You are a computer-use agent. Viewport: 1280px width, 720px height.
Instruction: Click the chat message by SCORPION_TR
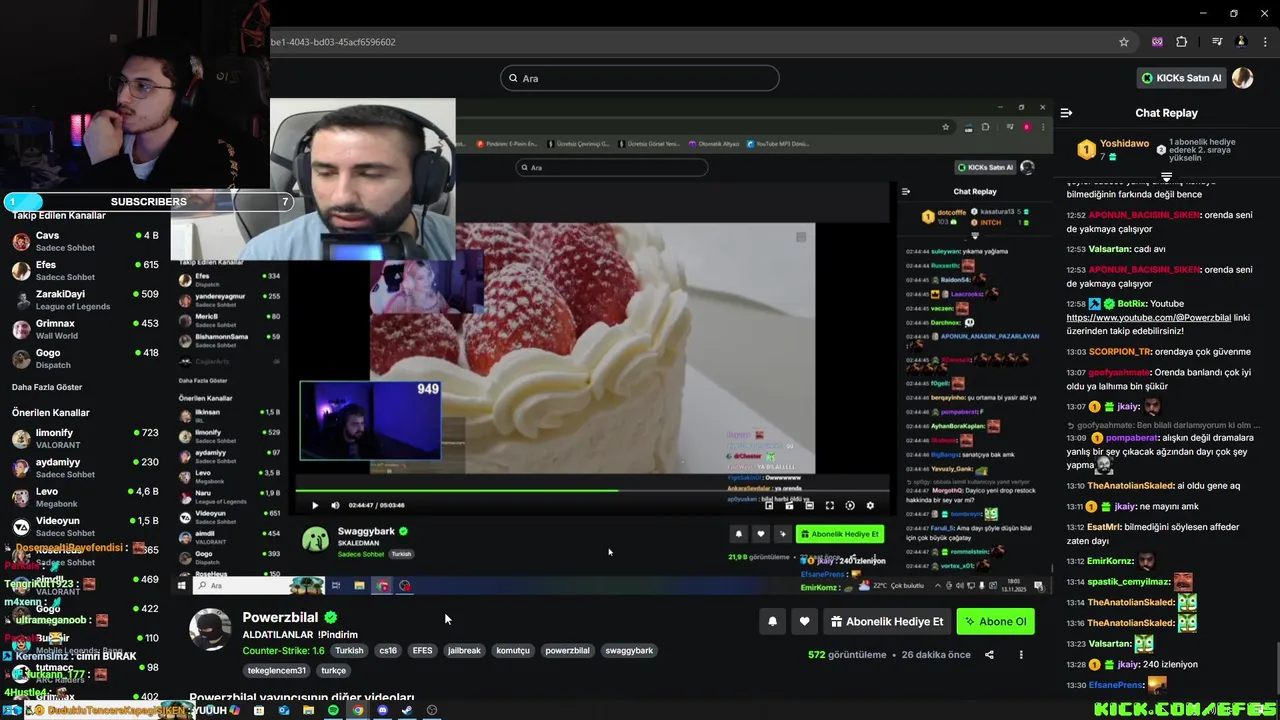(1159, 352)
